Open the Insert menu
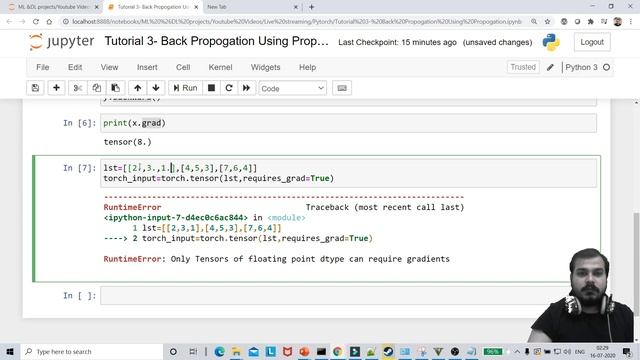Image resolution: width=640 pixels, height=360 pixels. 147,67
